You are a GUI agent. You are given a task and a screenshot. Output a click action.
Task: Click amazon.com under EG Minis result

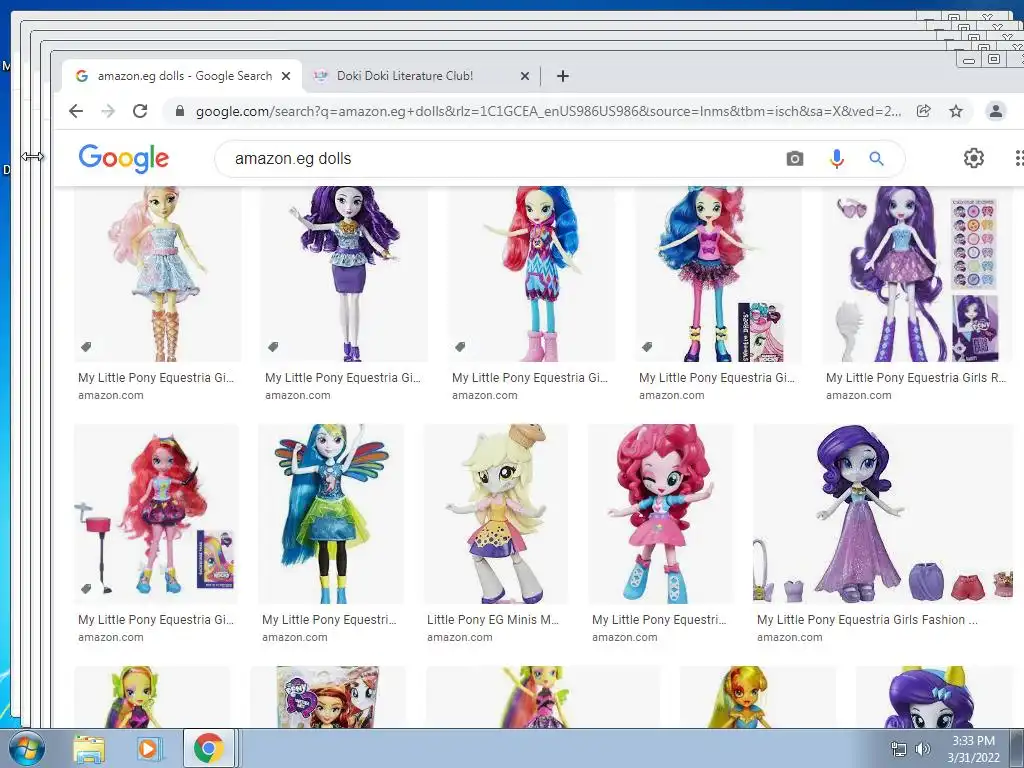(x=460, y=637)
